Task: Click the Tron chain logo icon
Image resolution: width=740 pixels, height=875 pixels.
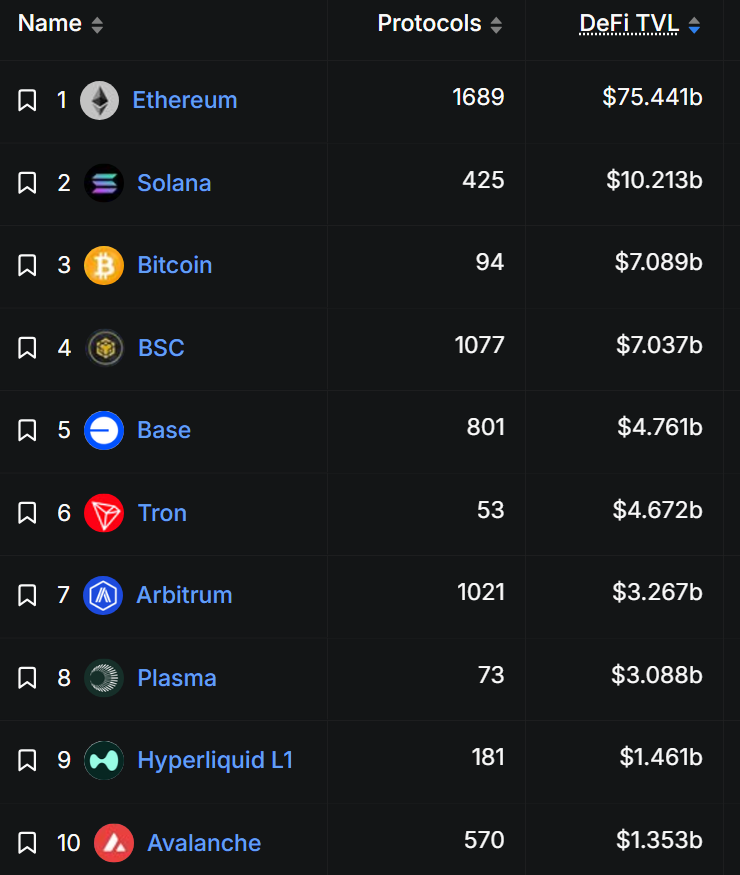Action: (104, 513)
